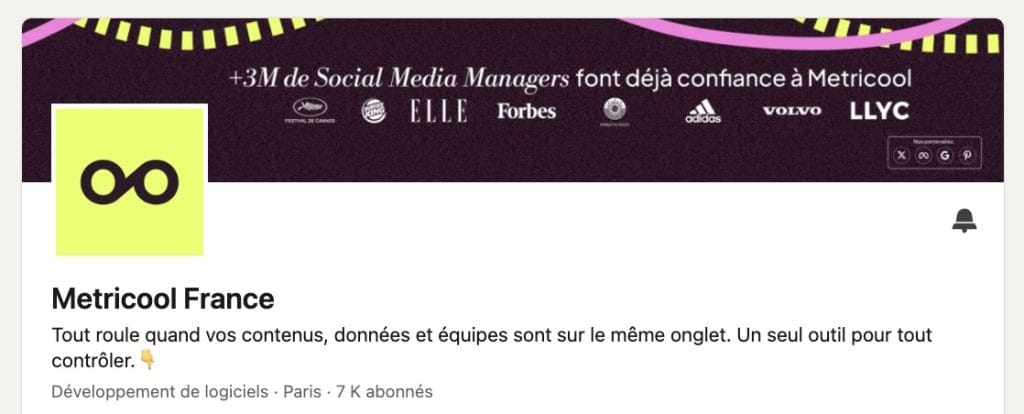This screenshot has width=1024, height=414.
Task: Click the pointing-down hand emoji in tagline
Action: (148, 360)
